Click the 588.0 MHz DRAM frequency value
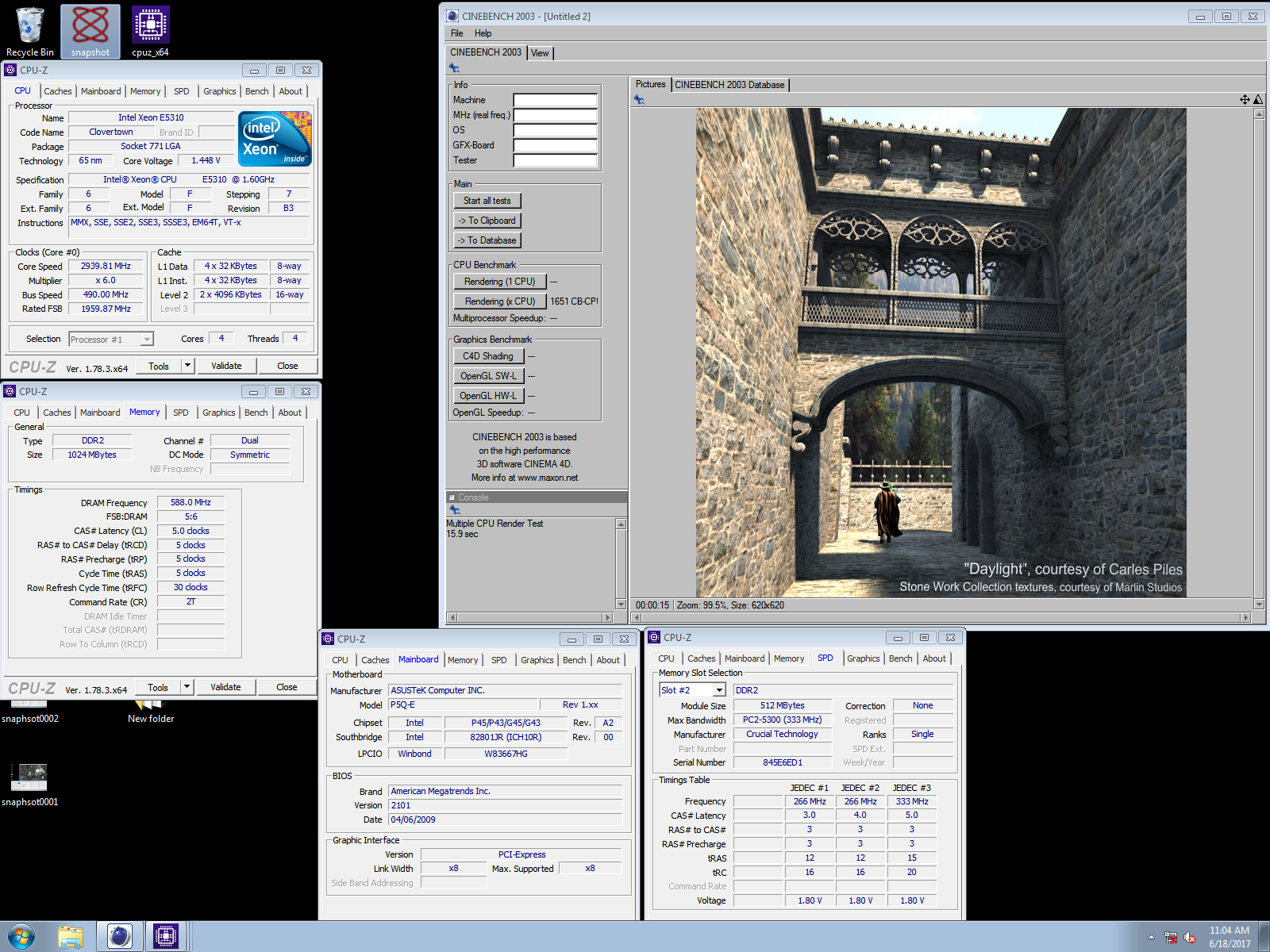This screenshot has height=952, width=1270. pos(190,502)
